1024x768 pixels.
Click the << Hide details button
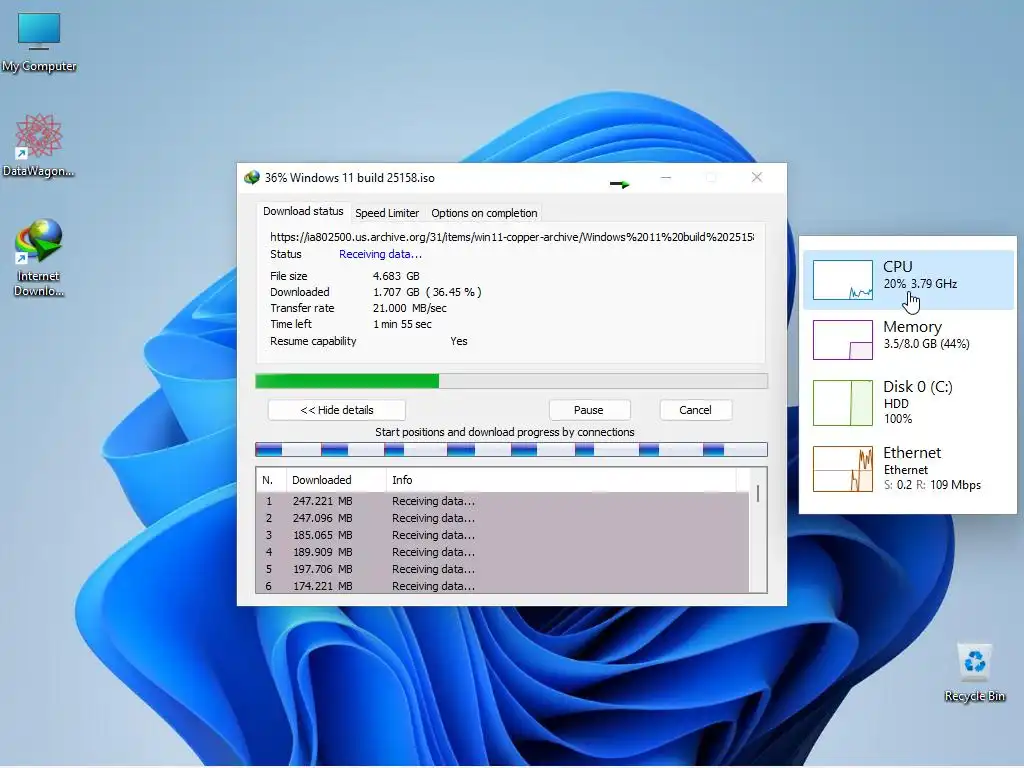pos(336,410)
